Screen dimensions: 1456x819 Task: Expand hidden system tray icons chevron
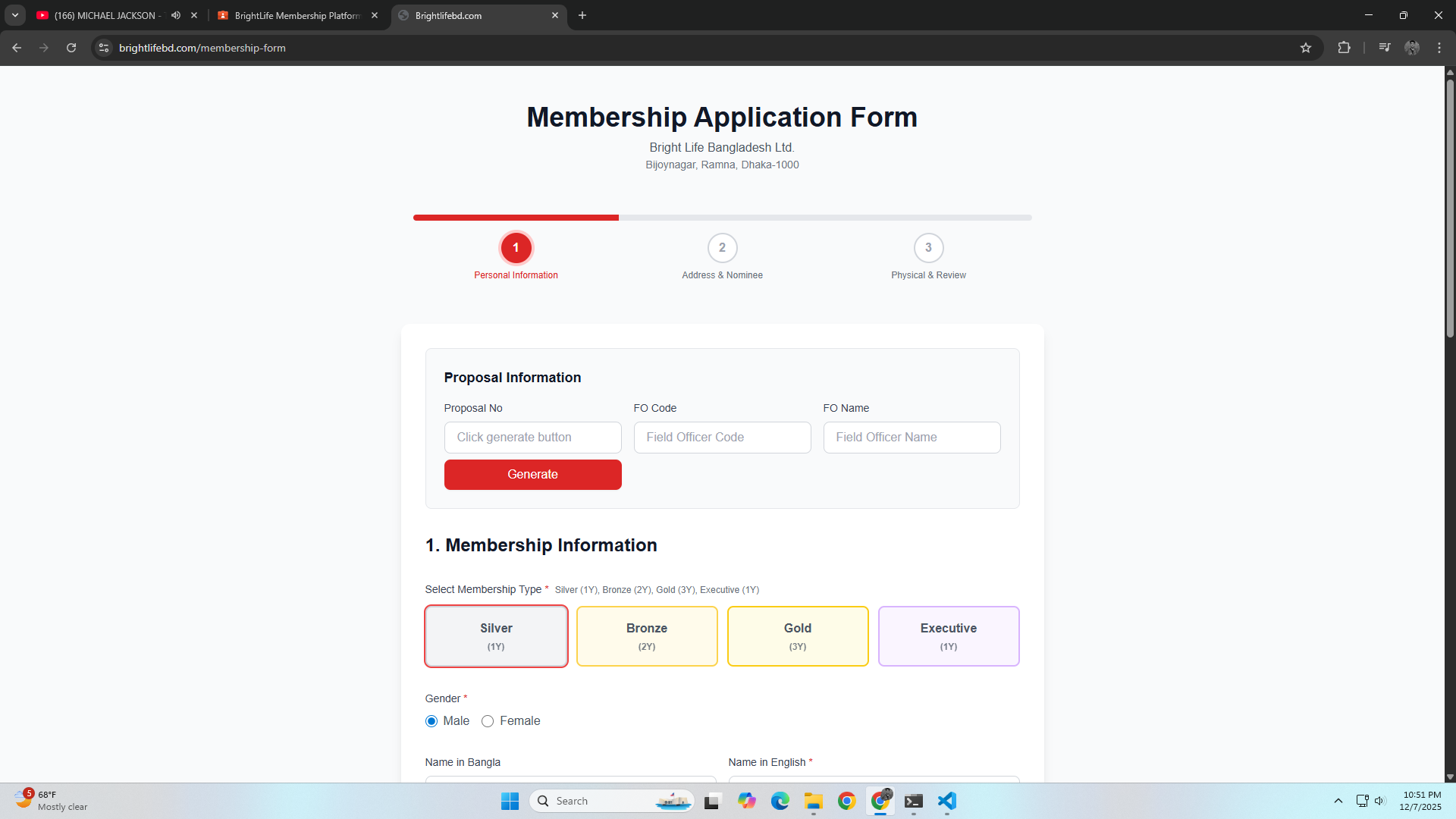tap(1338, 801)
